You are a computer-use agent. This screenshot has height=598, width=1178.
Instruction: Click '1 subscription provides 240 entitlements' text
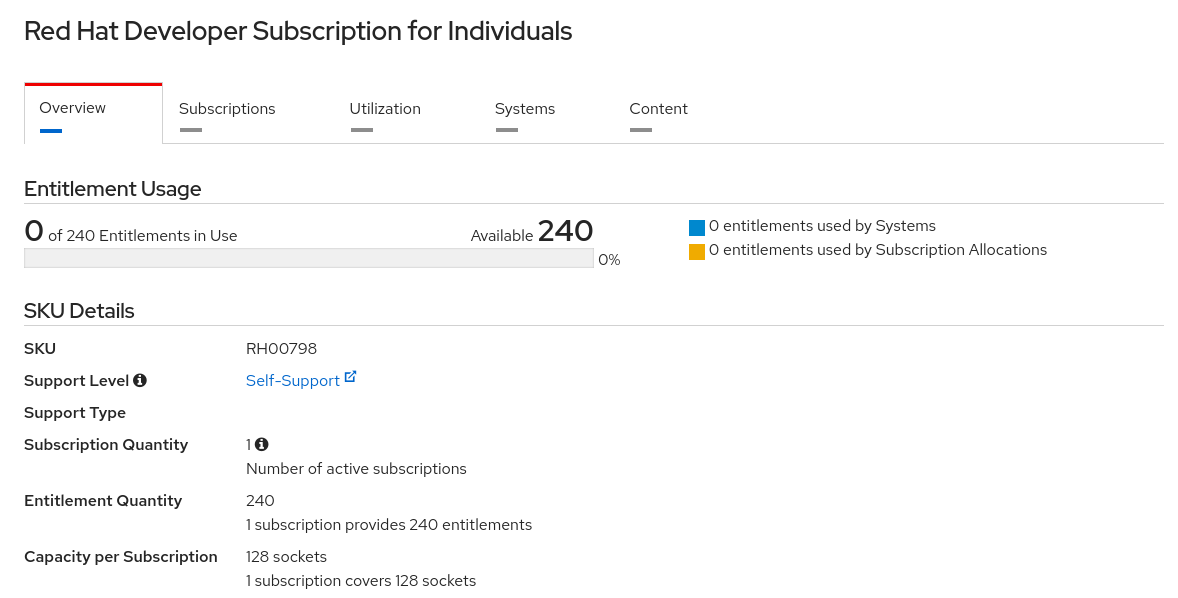(x=389, y=525)
